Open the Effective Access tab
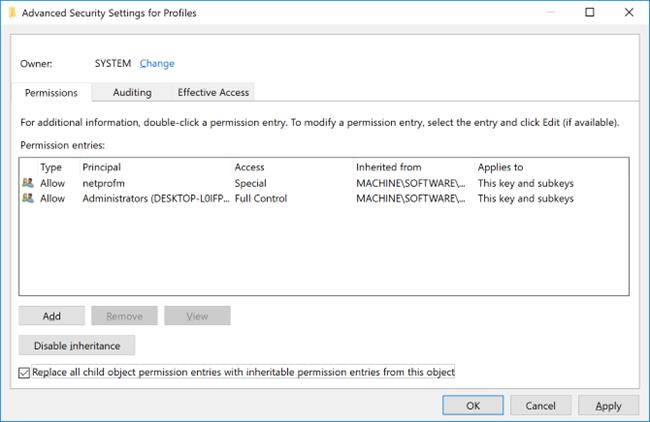The width and height of the screenshot is (650, 422). [x=213, y=92]
